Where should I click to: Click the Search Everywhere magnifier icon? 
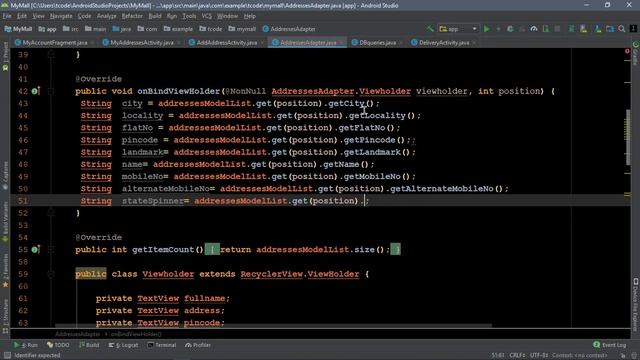(x=622, y=29)
